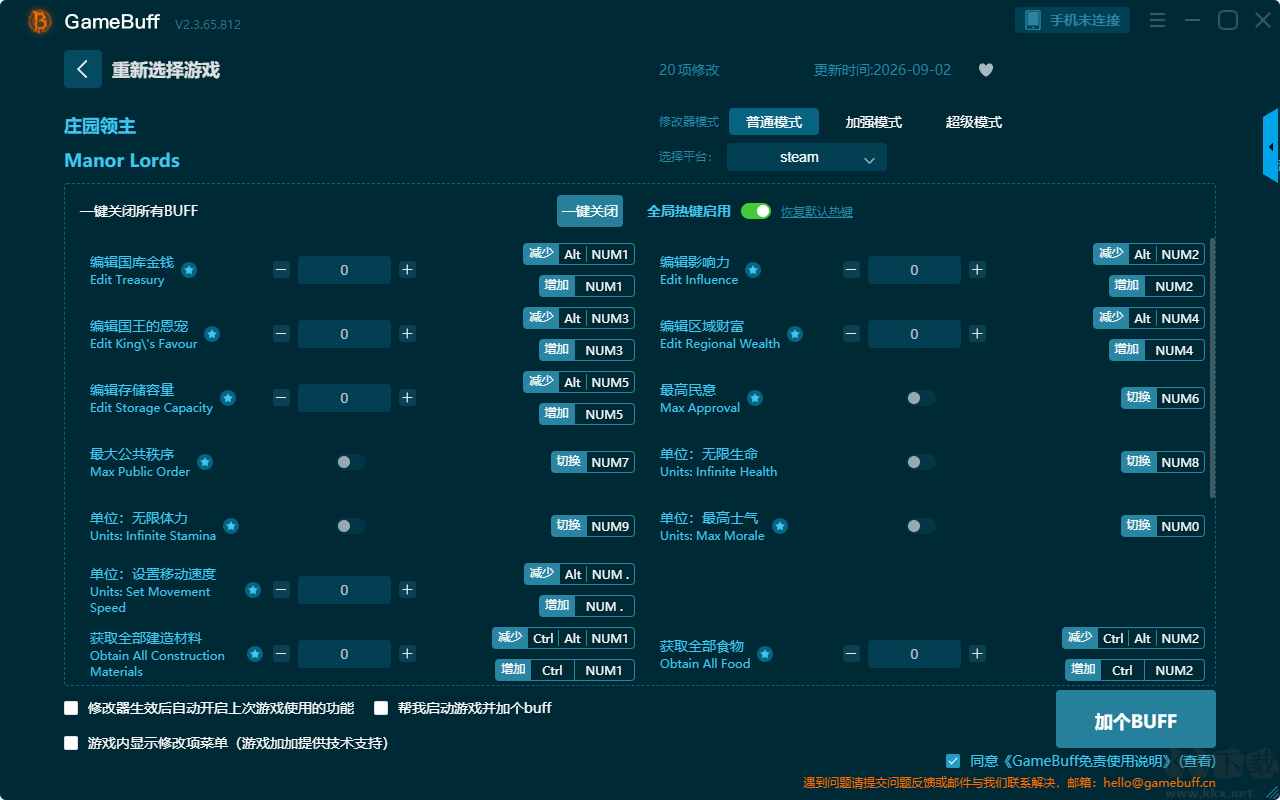Click the Obtain All Construction Materials input field

(344, 654)
